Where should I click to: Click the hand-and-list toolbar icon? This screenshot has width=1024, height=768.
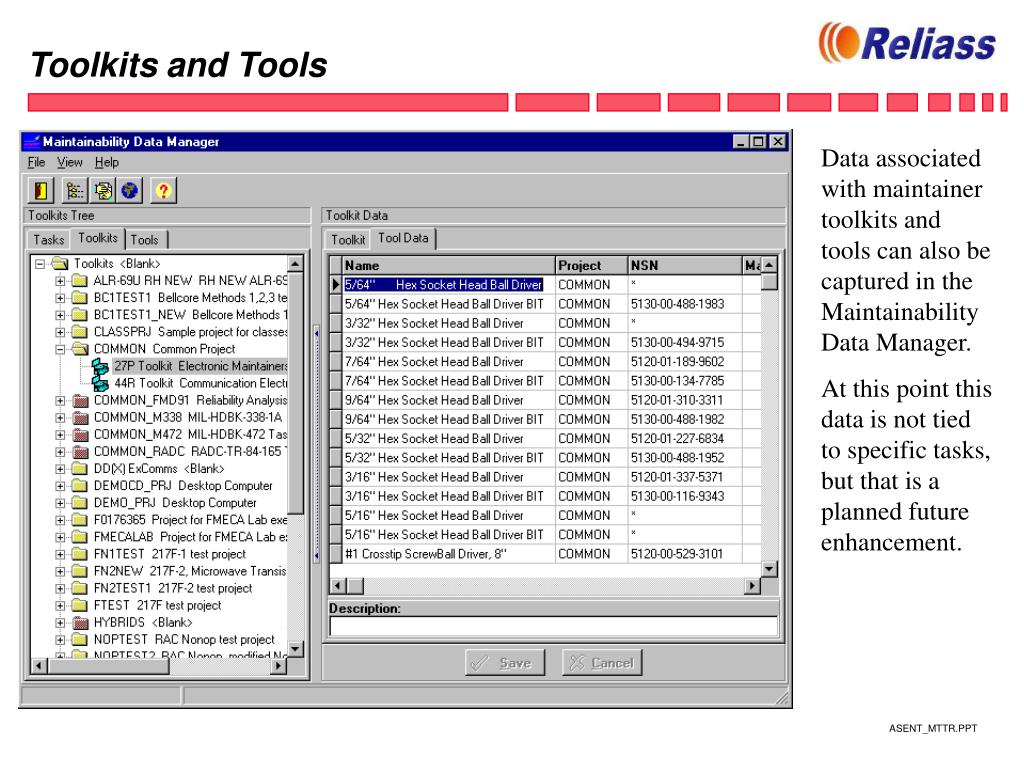click(x=103, y=191)
